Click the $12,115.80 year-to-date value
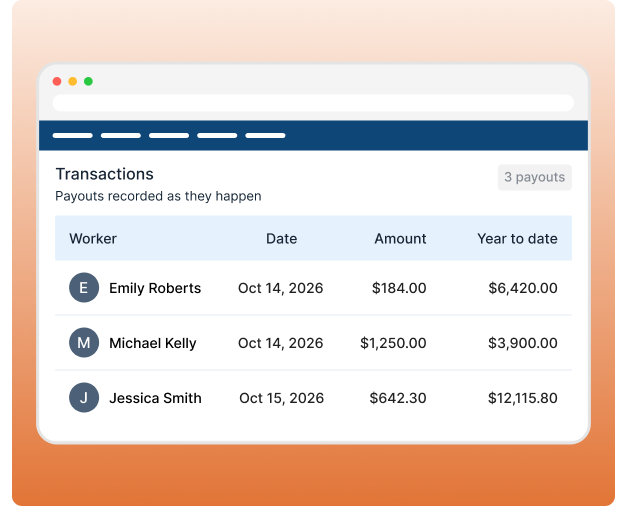Image resolution: width=627 pixels, height=506 pixels. point(523,398)
